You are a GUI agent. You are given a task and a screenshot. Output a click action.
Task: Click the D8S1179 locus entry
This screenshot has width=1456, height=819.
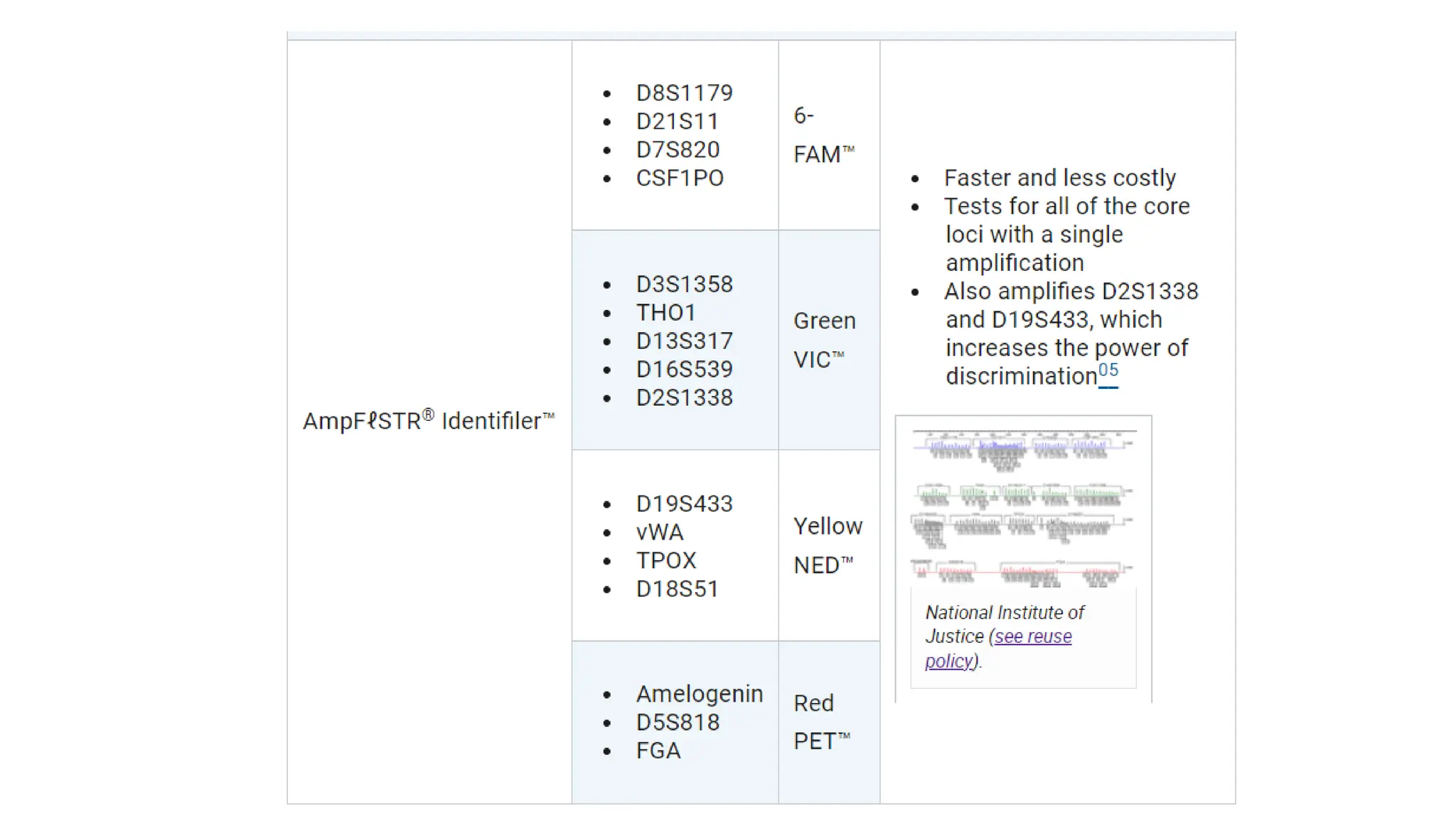pos(684,93)
